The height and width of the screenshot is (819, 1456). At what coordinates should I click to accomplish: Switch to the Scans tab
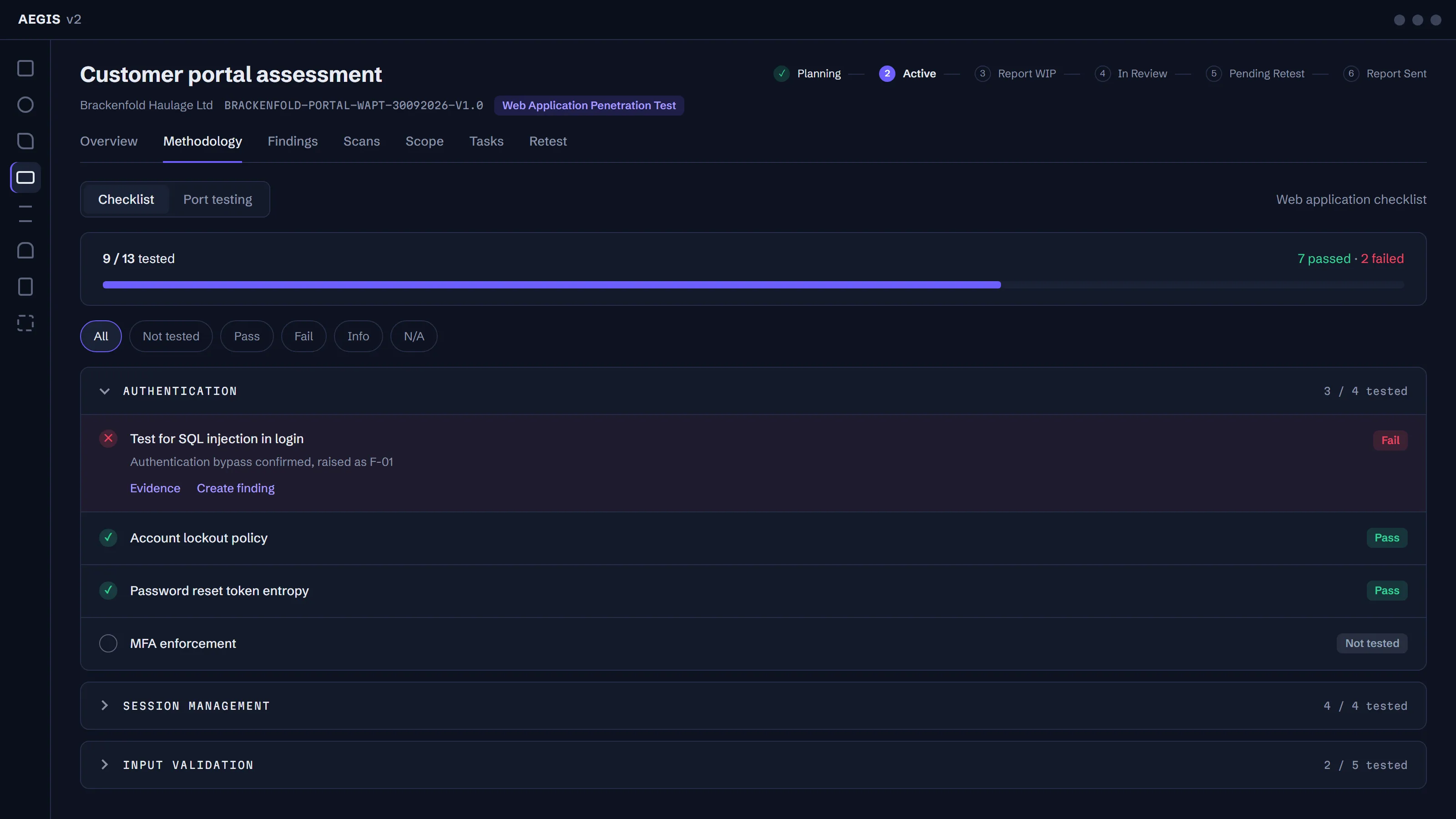(362, 142)
